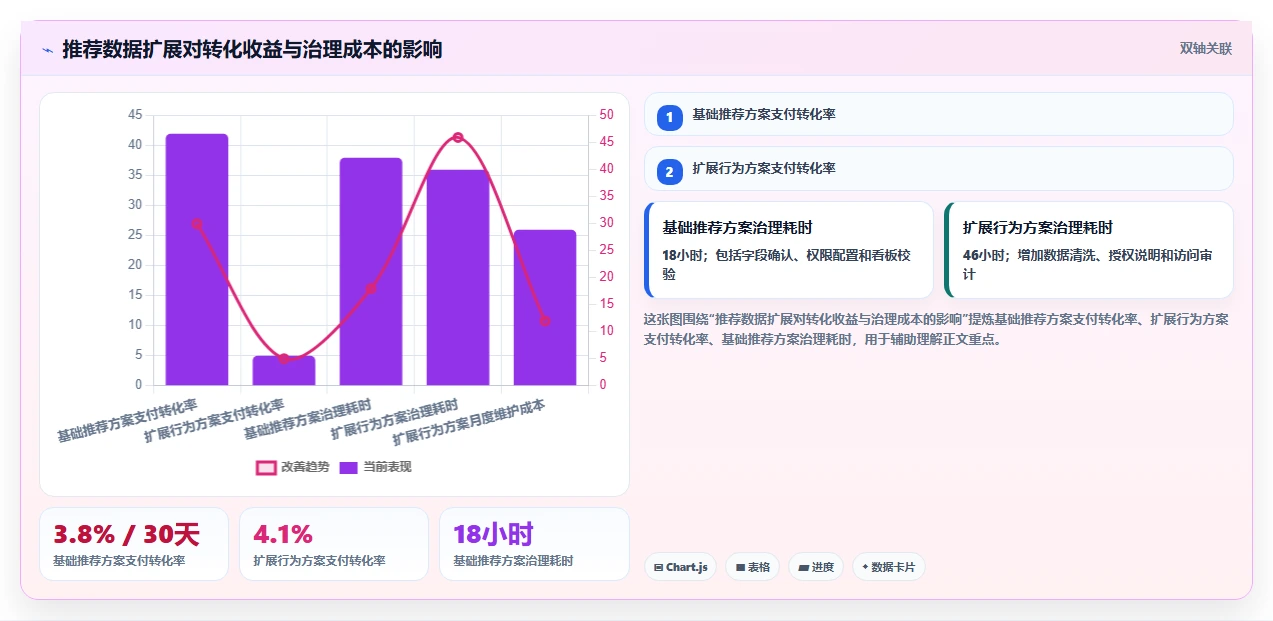Click the blue number 1 badge

pyautogui.click(x=670, y=117)
